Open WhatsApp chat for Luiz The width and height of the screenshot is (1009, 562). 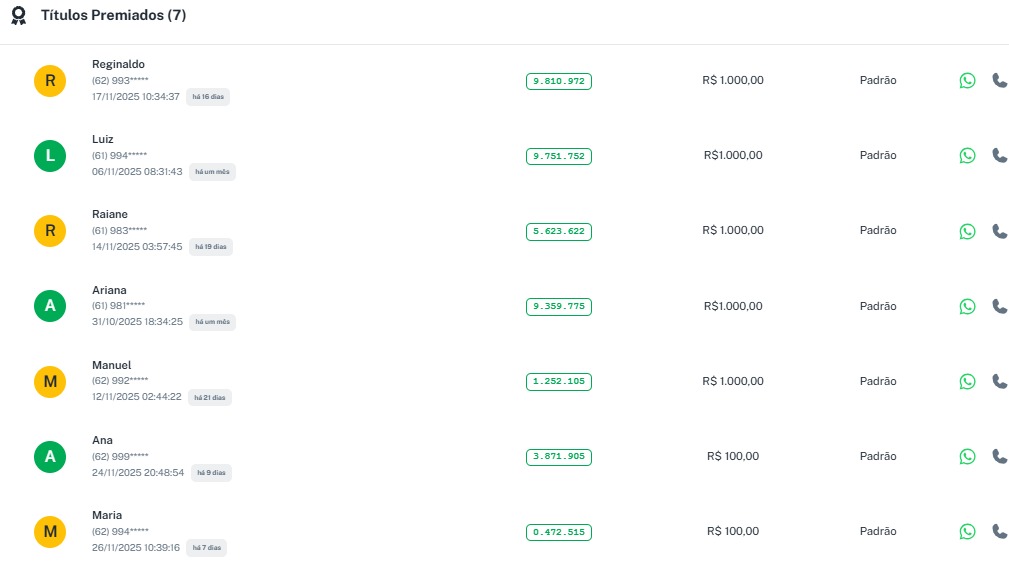pyautogui.click(x=967, y=156)
